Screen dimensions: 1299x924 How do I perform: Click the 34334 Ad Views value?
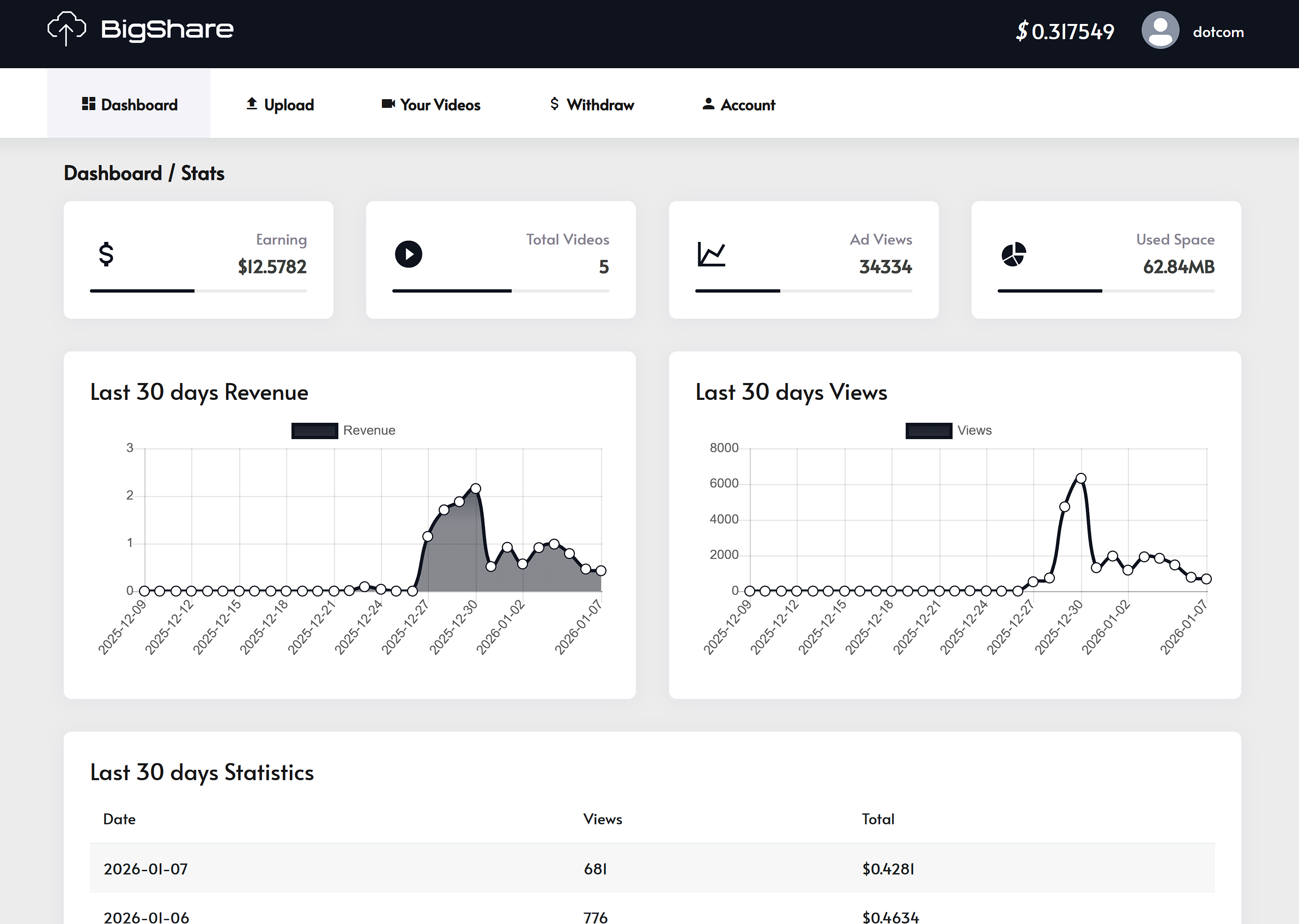(x=886, y=267)
